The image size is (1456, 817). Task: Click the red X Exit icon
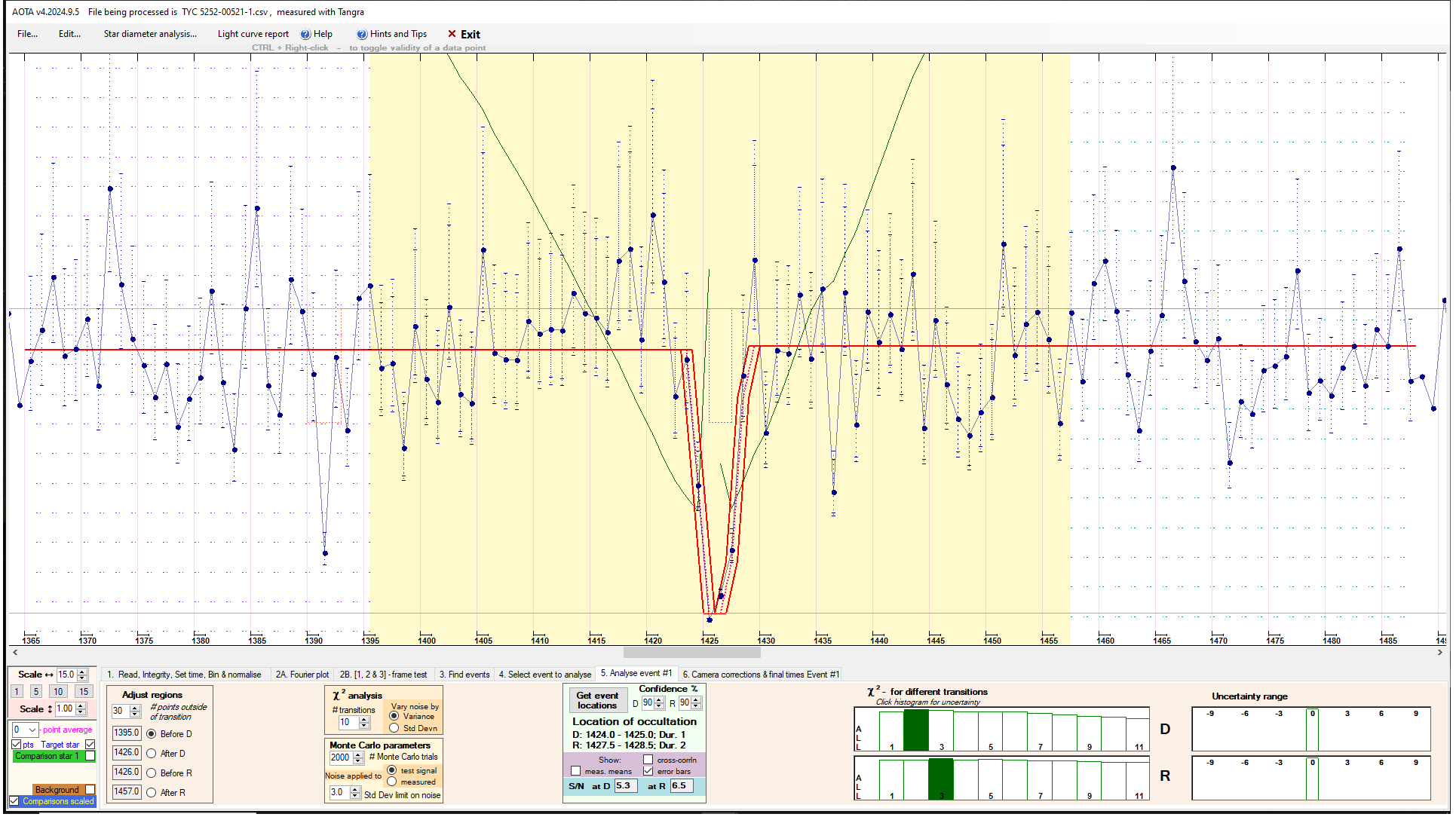tap(452, 34)
